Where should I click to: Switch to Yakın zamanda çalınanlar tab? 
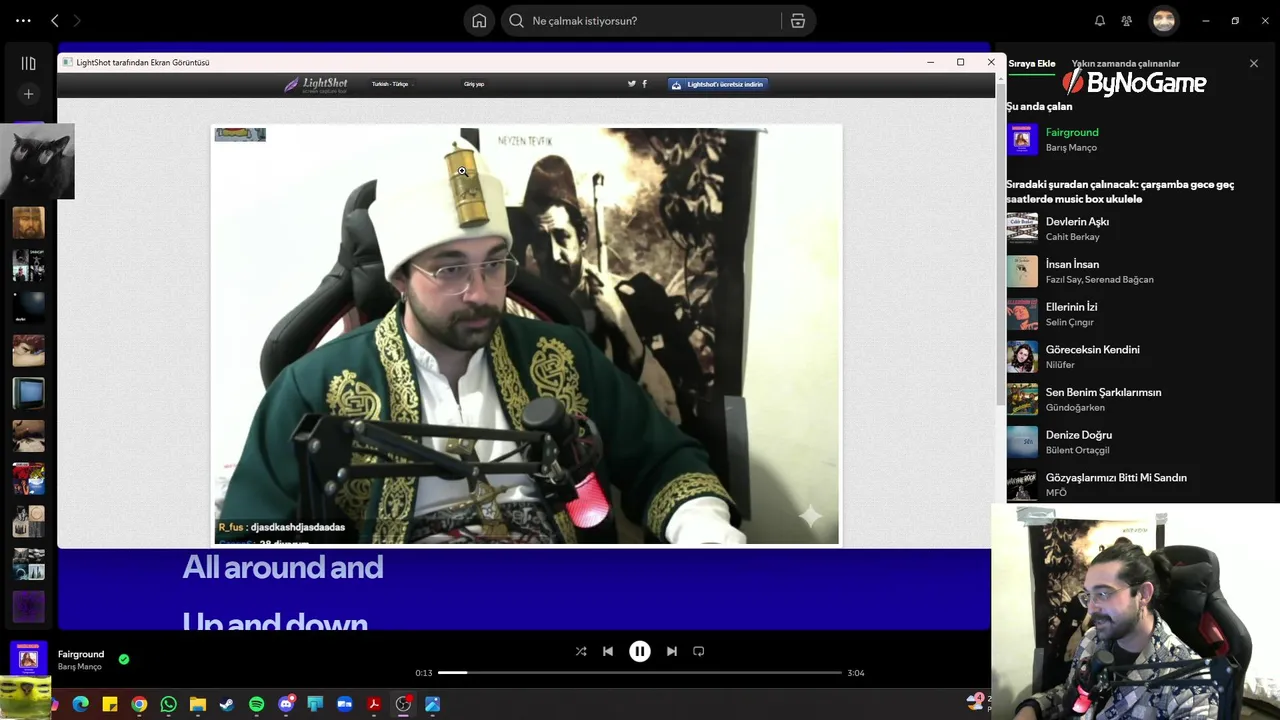[1125, 63]
